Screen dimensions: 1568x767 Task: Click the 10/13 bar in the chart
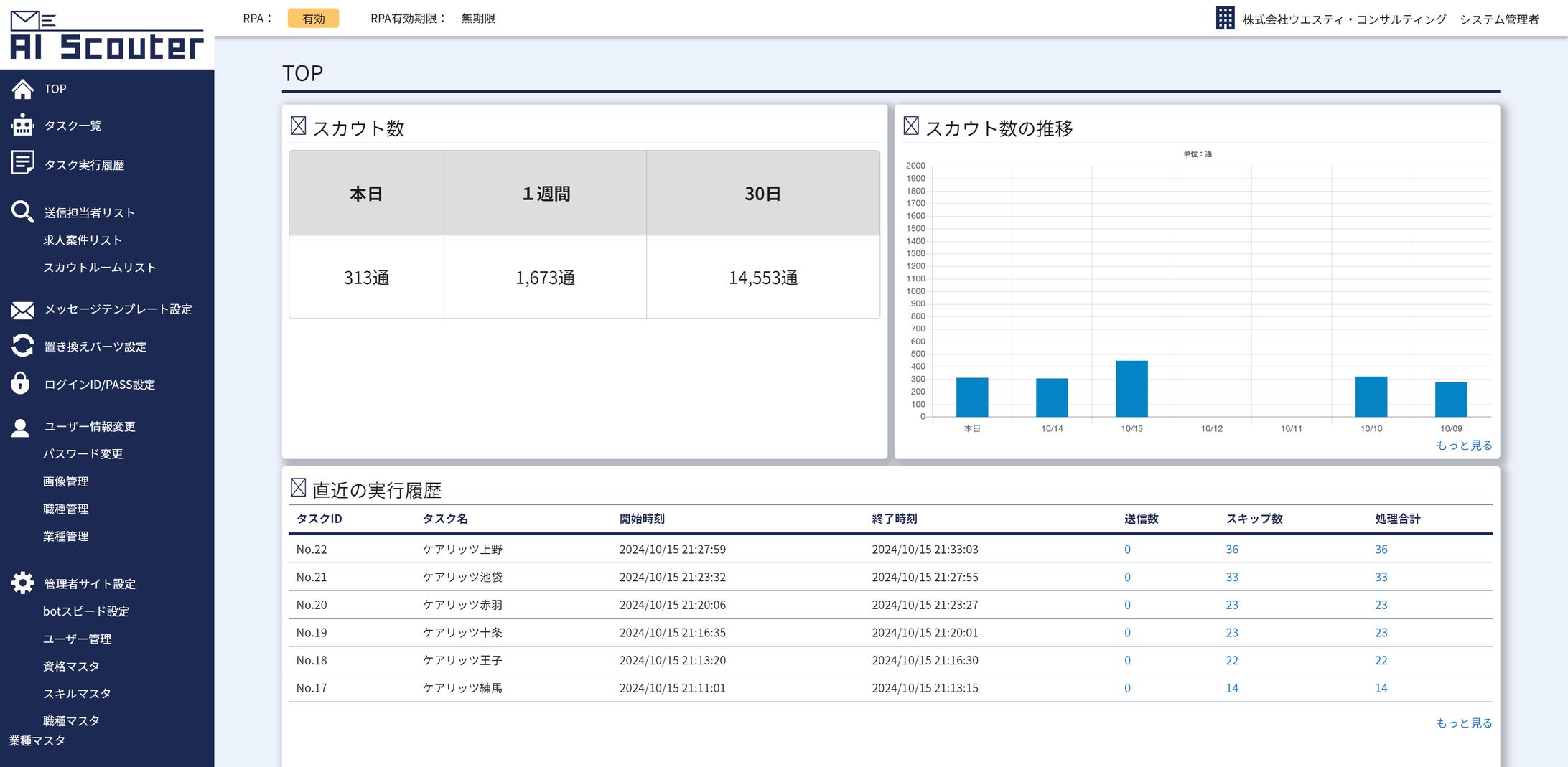pos(1131,389)
